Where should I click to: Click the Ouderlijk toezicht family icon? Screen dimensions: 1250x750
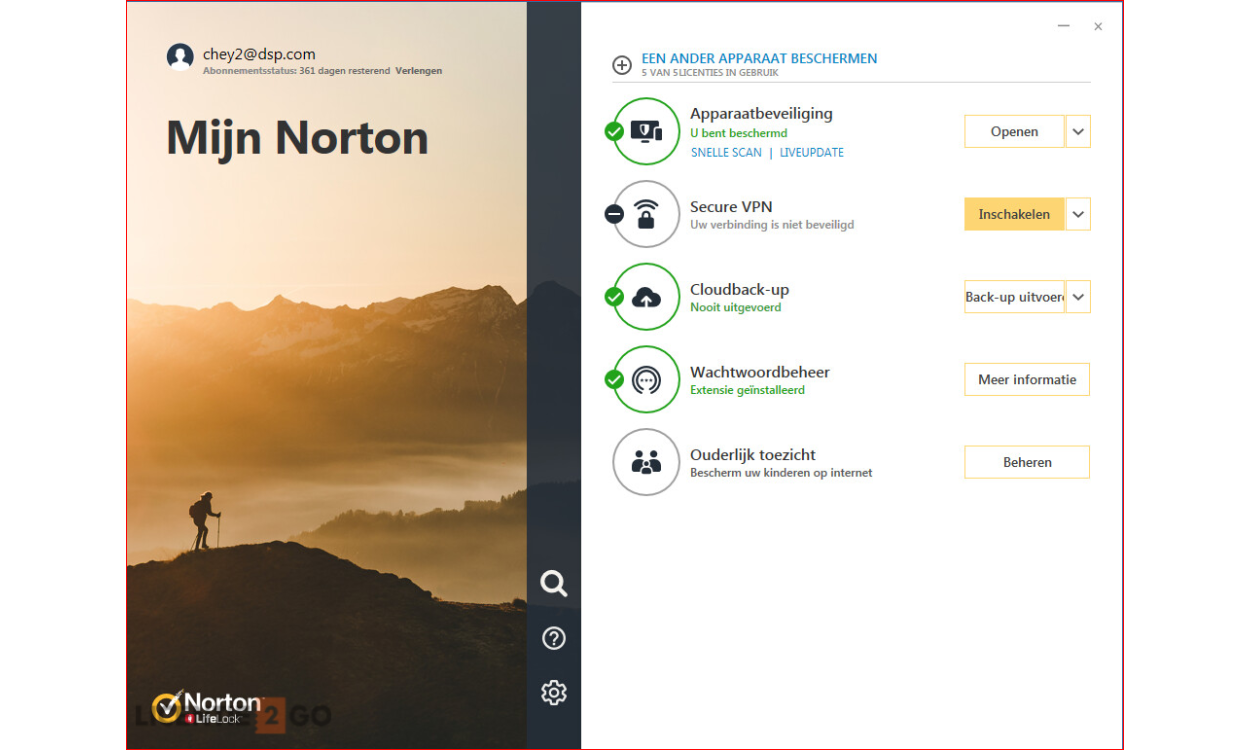(x=646, y=462)
